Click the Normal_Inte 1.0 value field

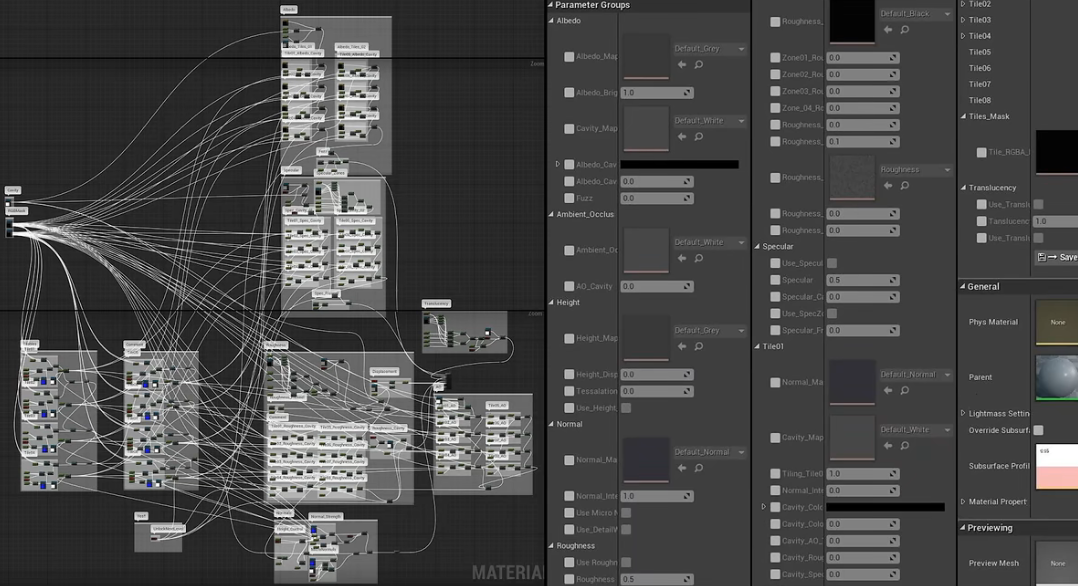[x=657, y=497]
